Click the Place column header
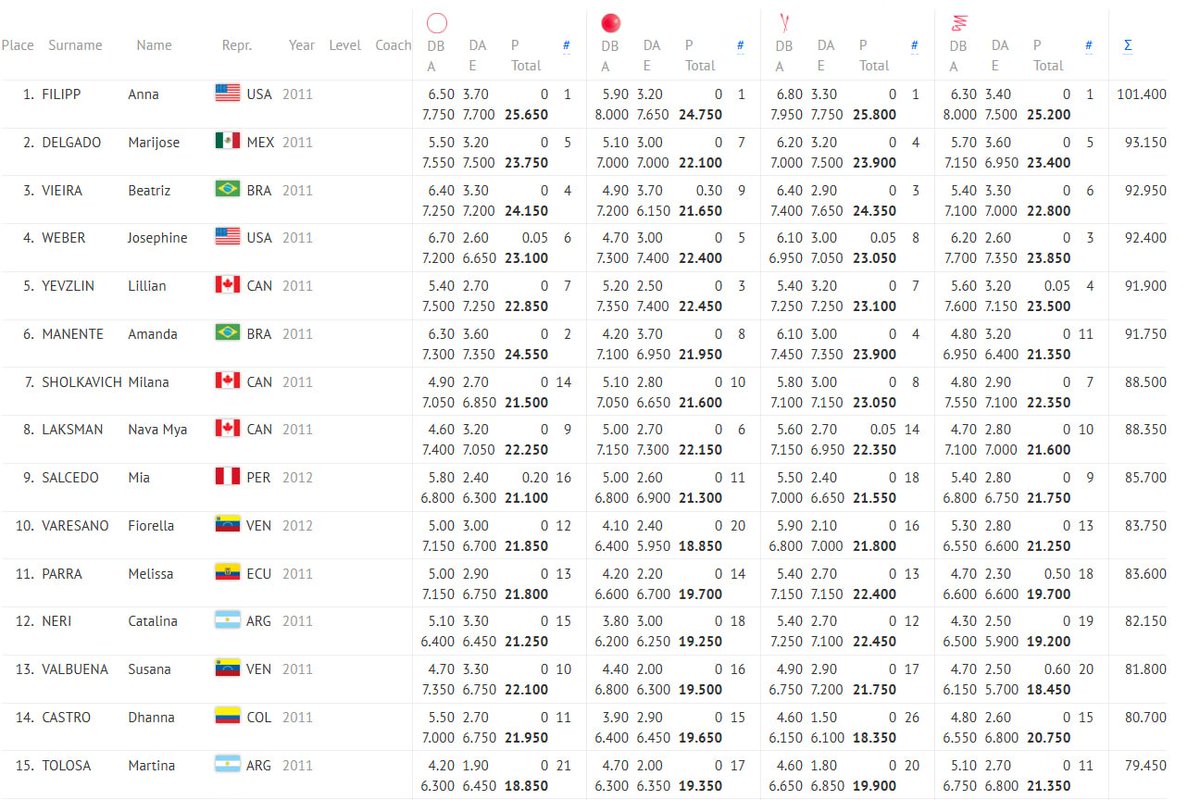This screenshot has height=800, width=1200. (18, 45)
